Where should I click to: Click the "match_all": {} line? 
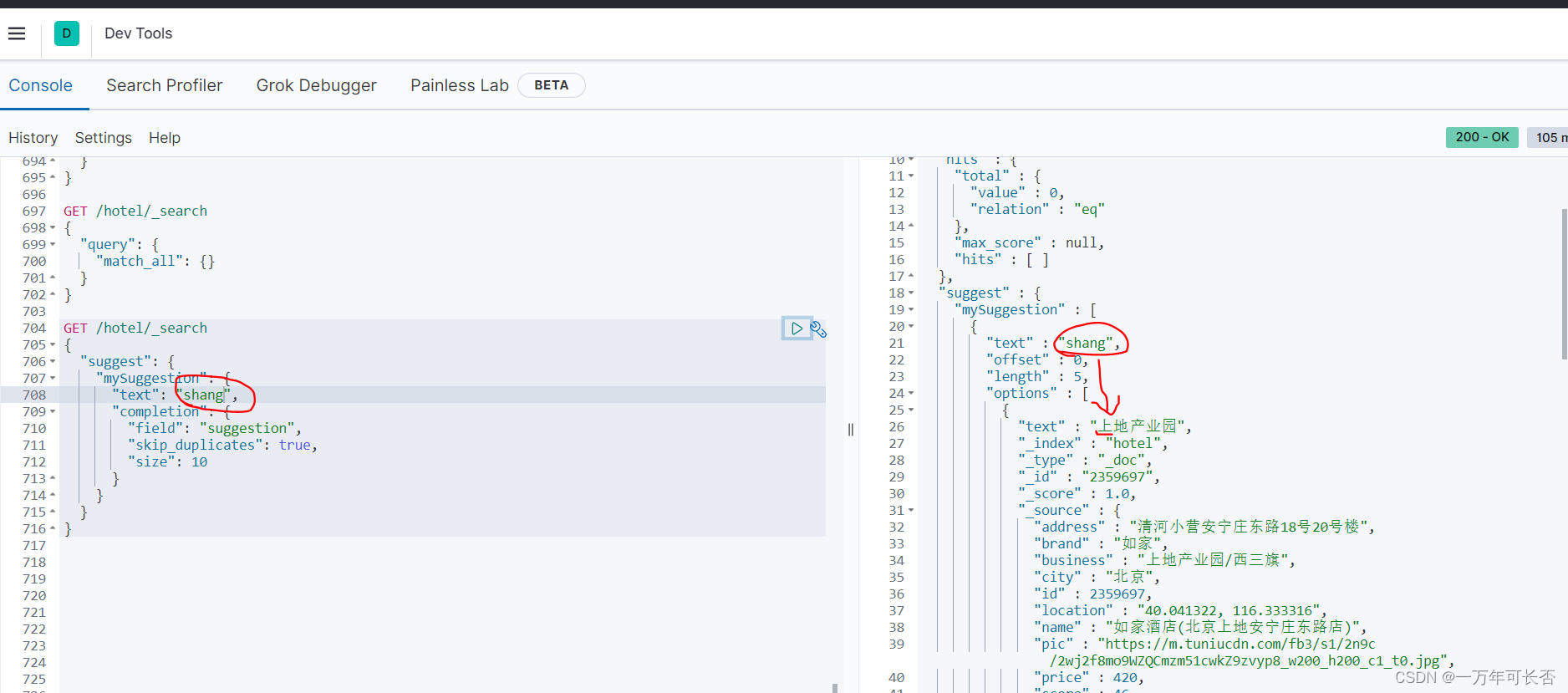tap(155, 262)
